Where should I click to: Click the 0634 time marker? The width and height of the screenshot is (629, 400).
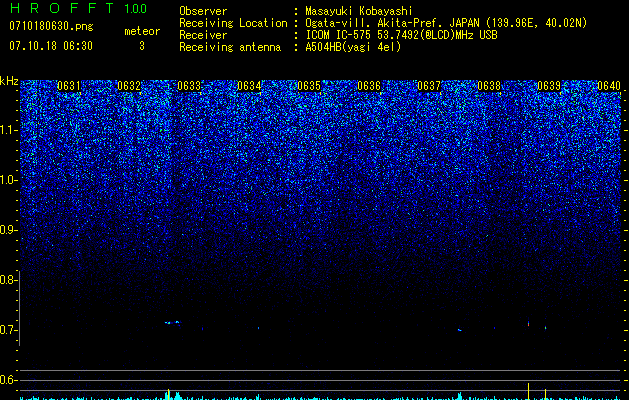pos(249,86)
